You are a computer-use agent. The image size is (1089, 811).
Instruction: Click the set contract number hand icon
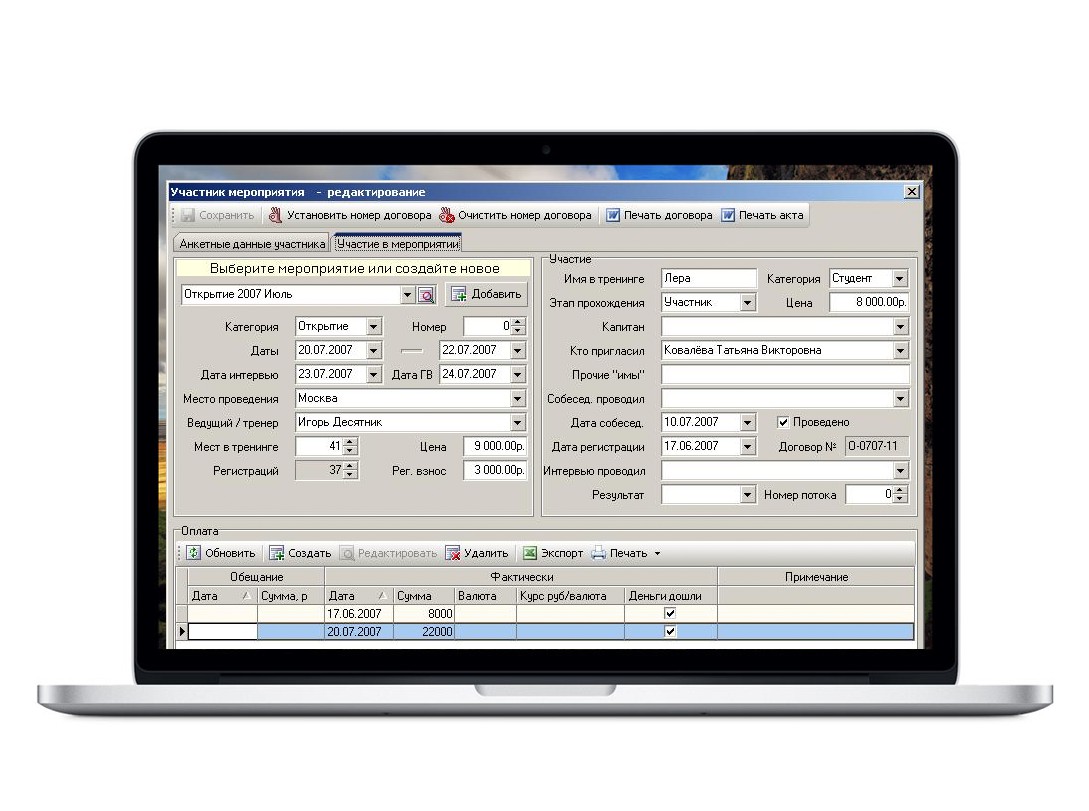click(276, 215)
